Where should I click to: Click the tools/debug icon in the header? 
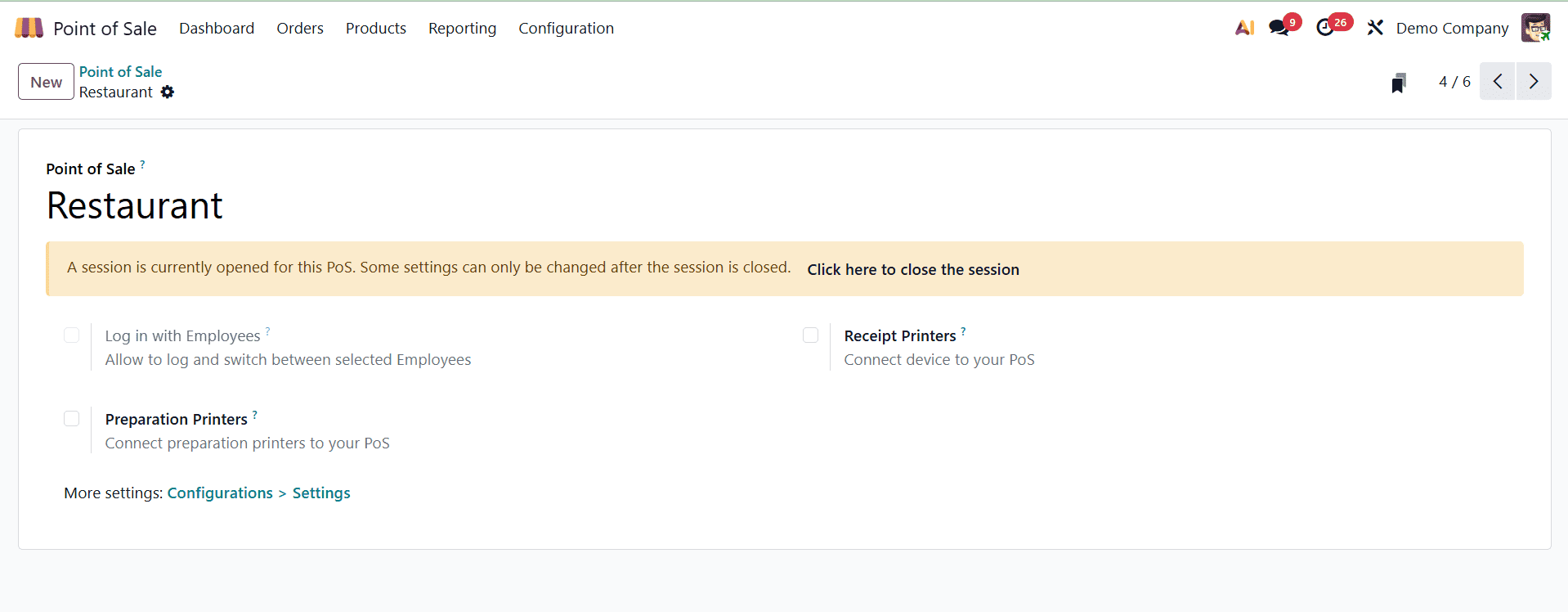[x=1374, y=27]
